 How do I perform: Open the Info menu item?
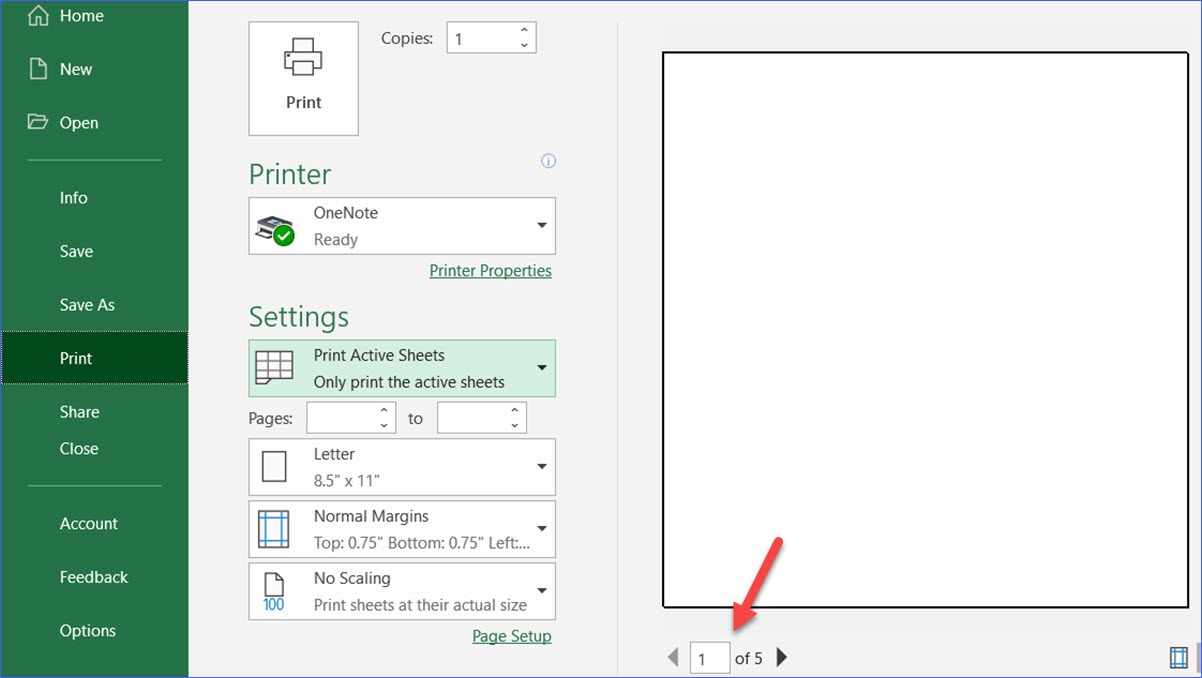click(x=74, y=198)
